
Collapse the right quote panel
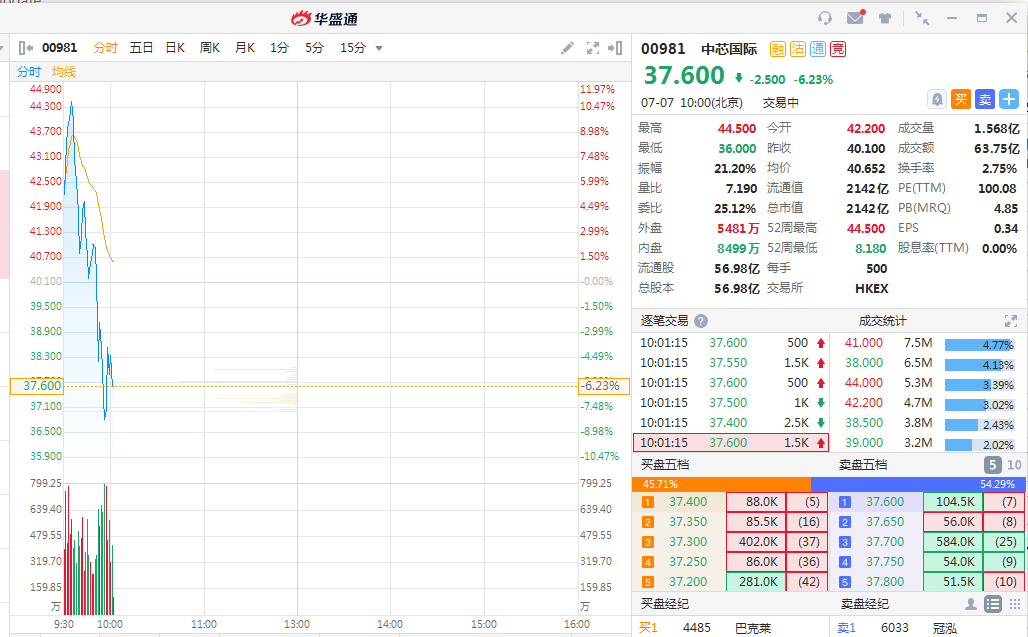tap(616, 48)
